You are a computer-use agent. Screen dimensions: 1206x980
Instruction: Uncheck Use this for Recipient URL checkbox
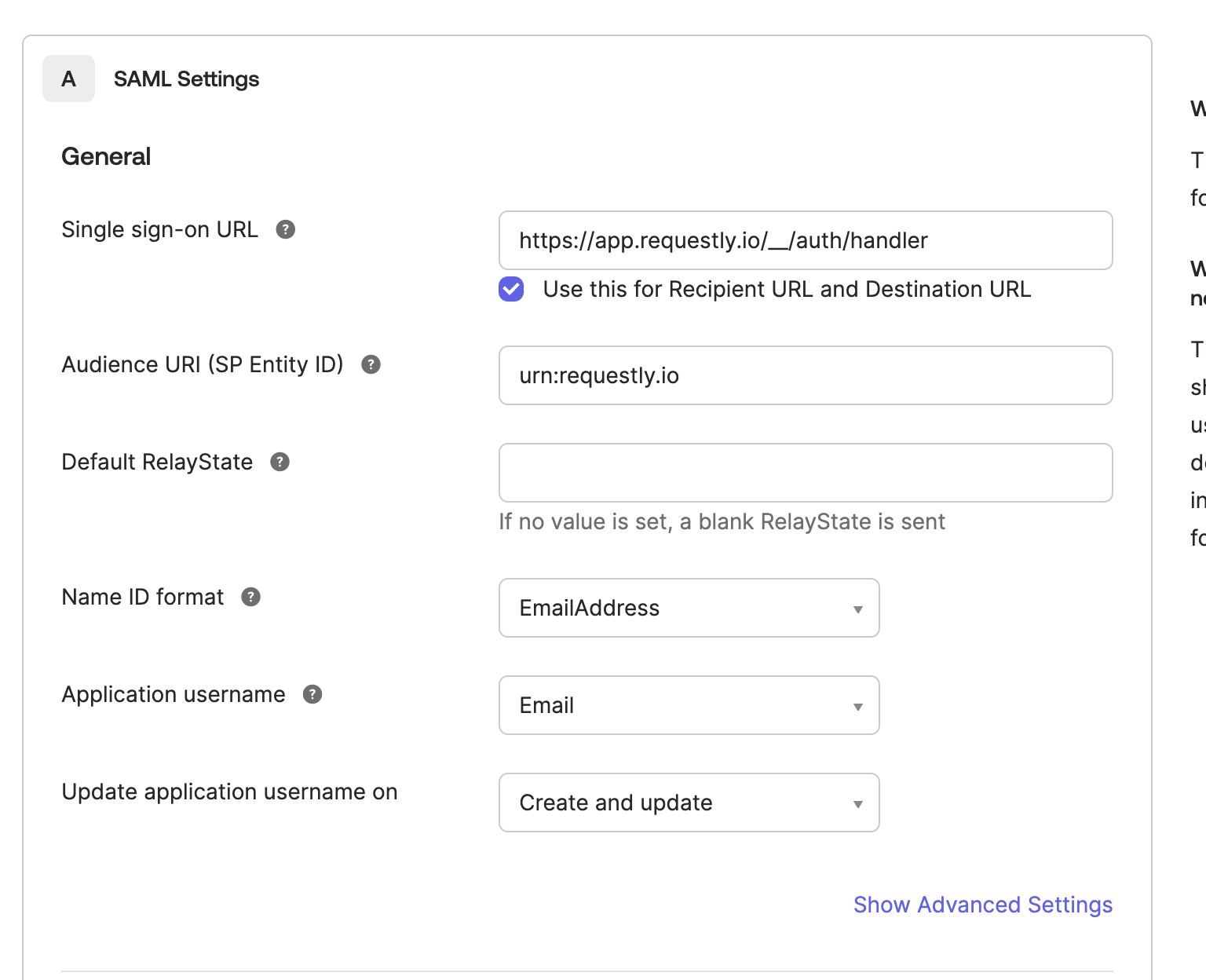[511, 289]
